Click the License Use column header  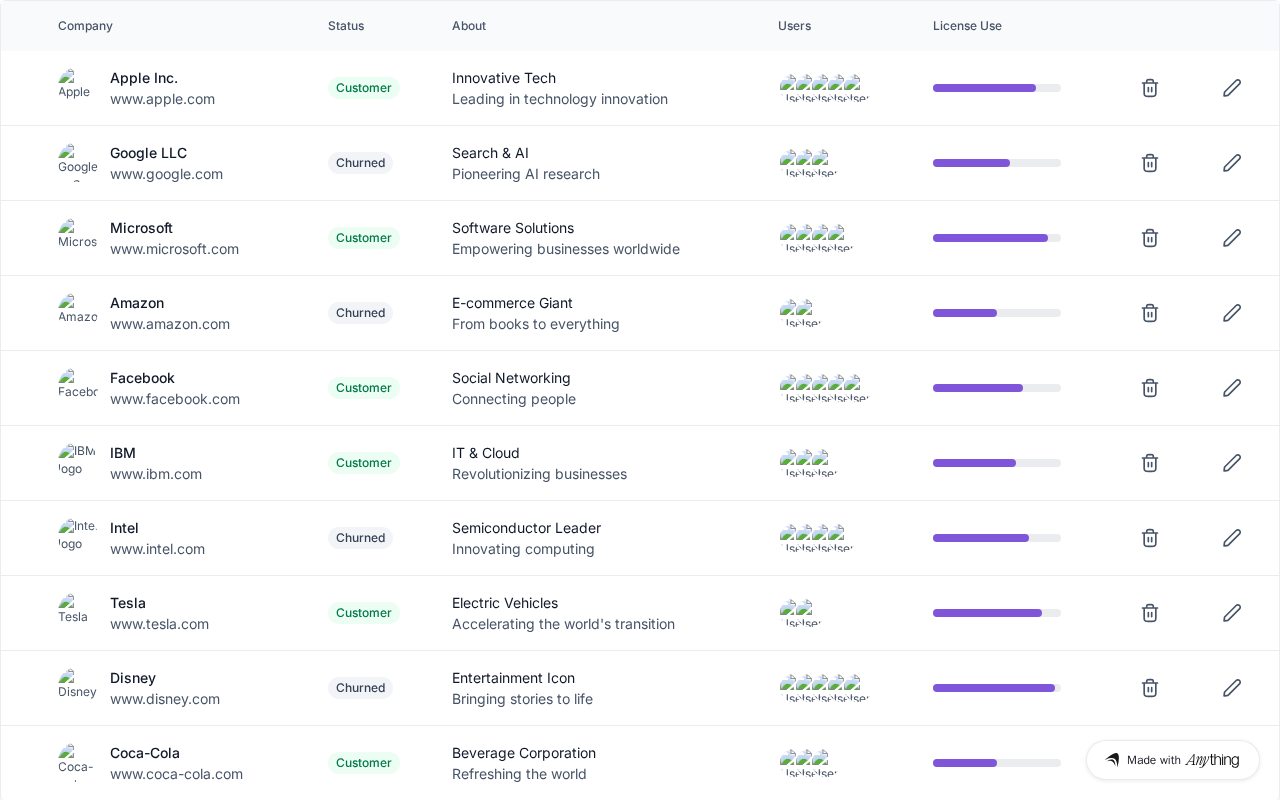point(967,26)
